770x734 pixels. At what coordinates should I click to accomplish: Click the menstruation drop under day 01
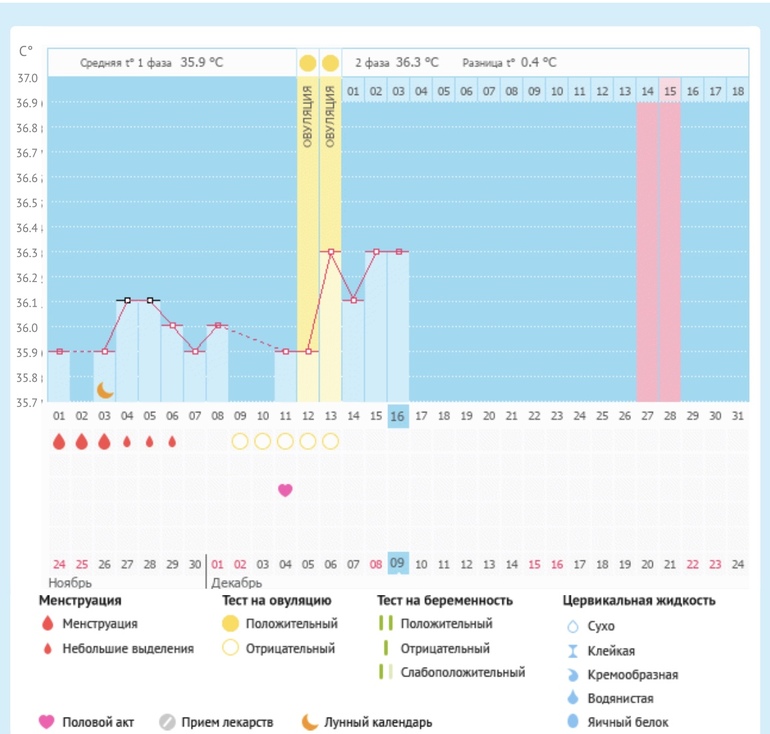(59, 441)
